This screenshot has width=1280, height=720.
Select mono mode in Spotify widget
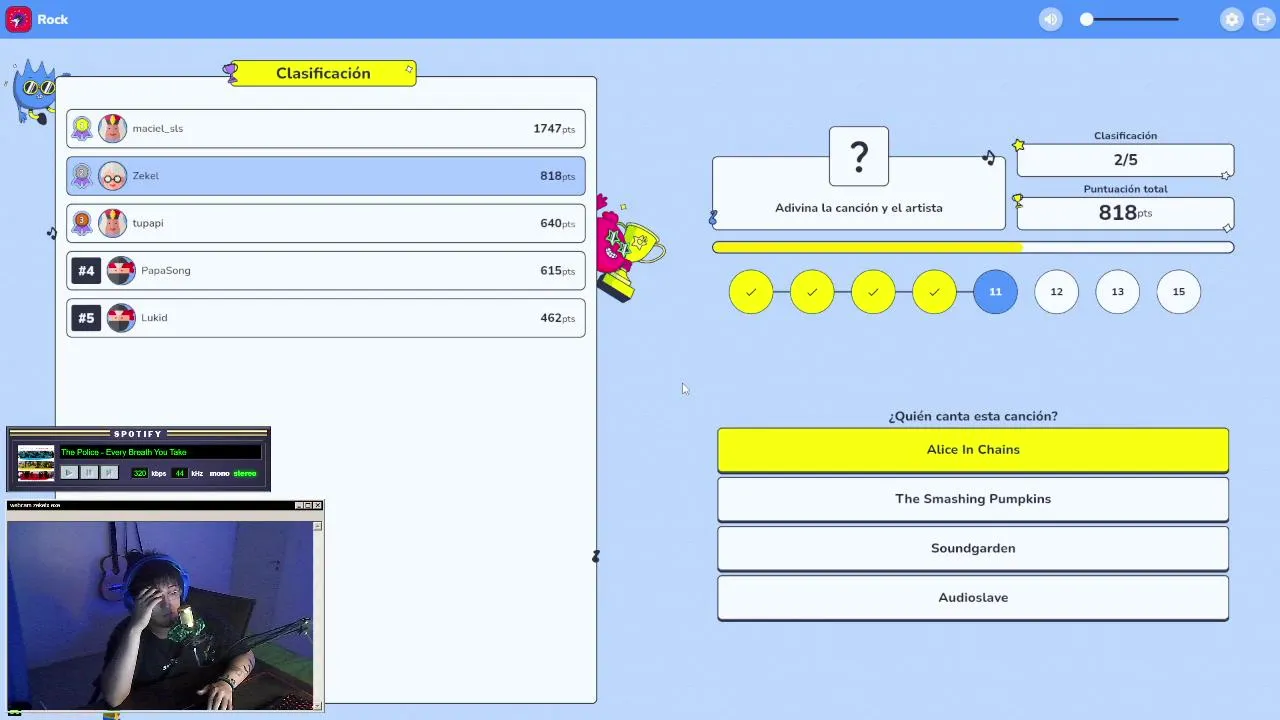[x=219, y=473]
